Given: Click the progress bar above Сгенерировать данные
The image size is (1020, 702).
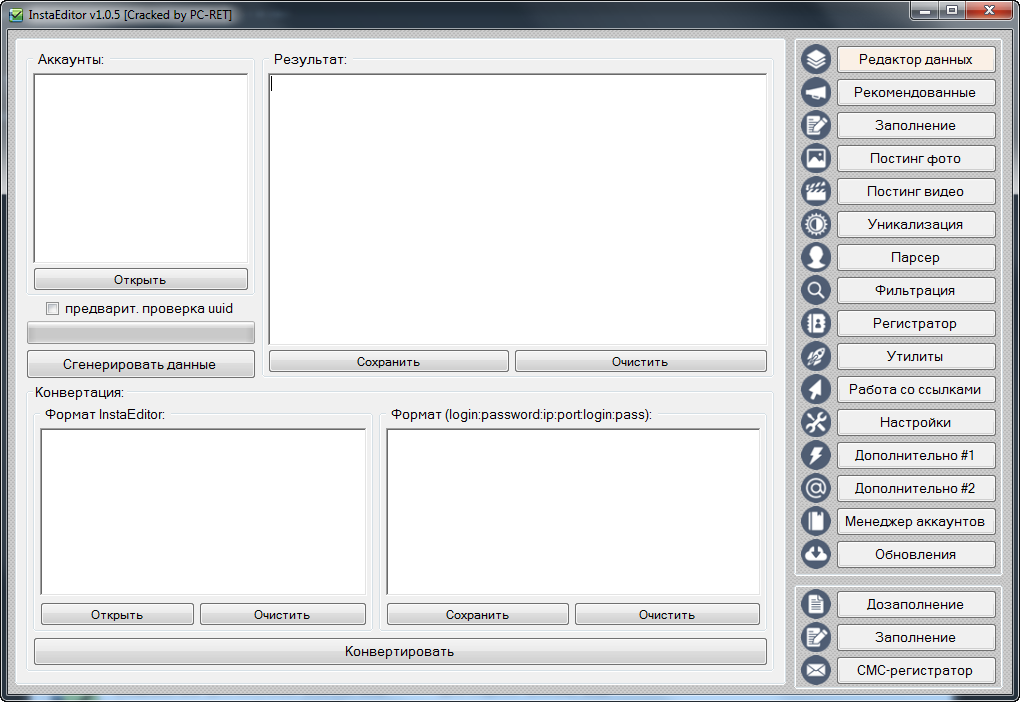Looking at the screenshot, I should (x=140, y=333).
